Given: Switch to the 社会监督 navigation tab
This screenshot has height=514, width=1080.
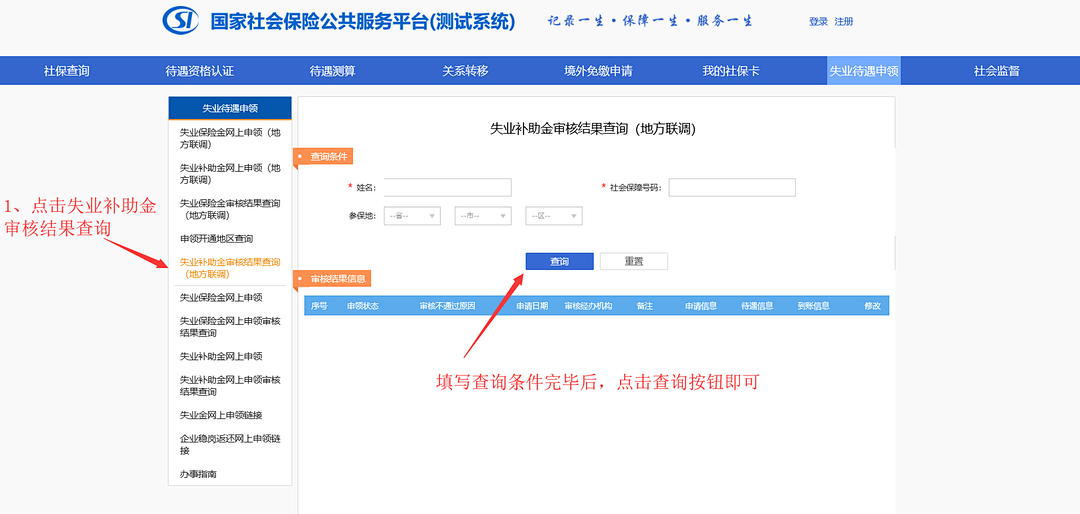Looking at the screenshot, I should pyautogui.click(x=996, y=71).
